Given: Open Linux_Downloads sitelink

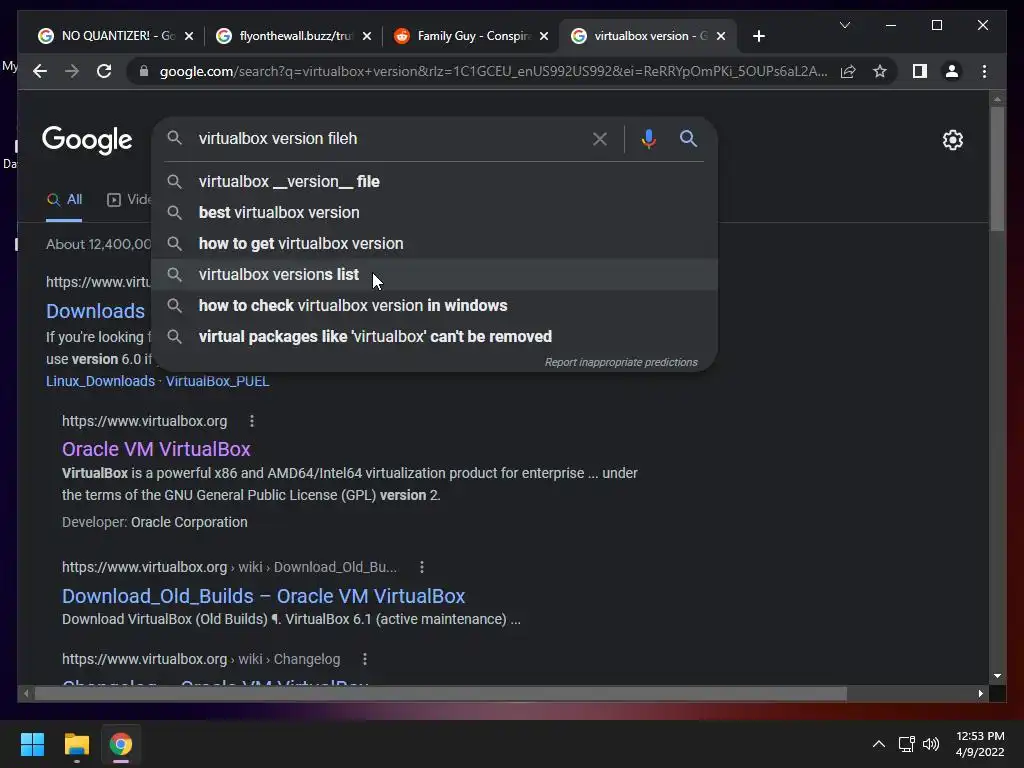Looking at the screenshot, I should tap(100, 381).
